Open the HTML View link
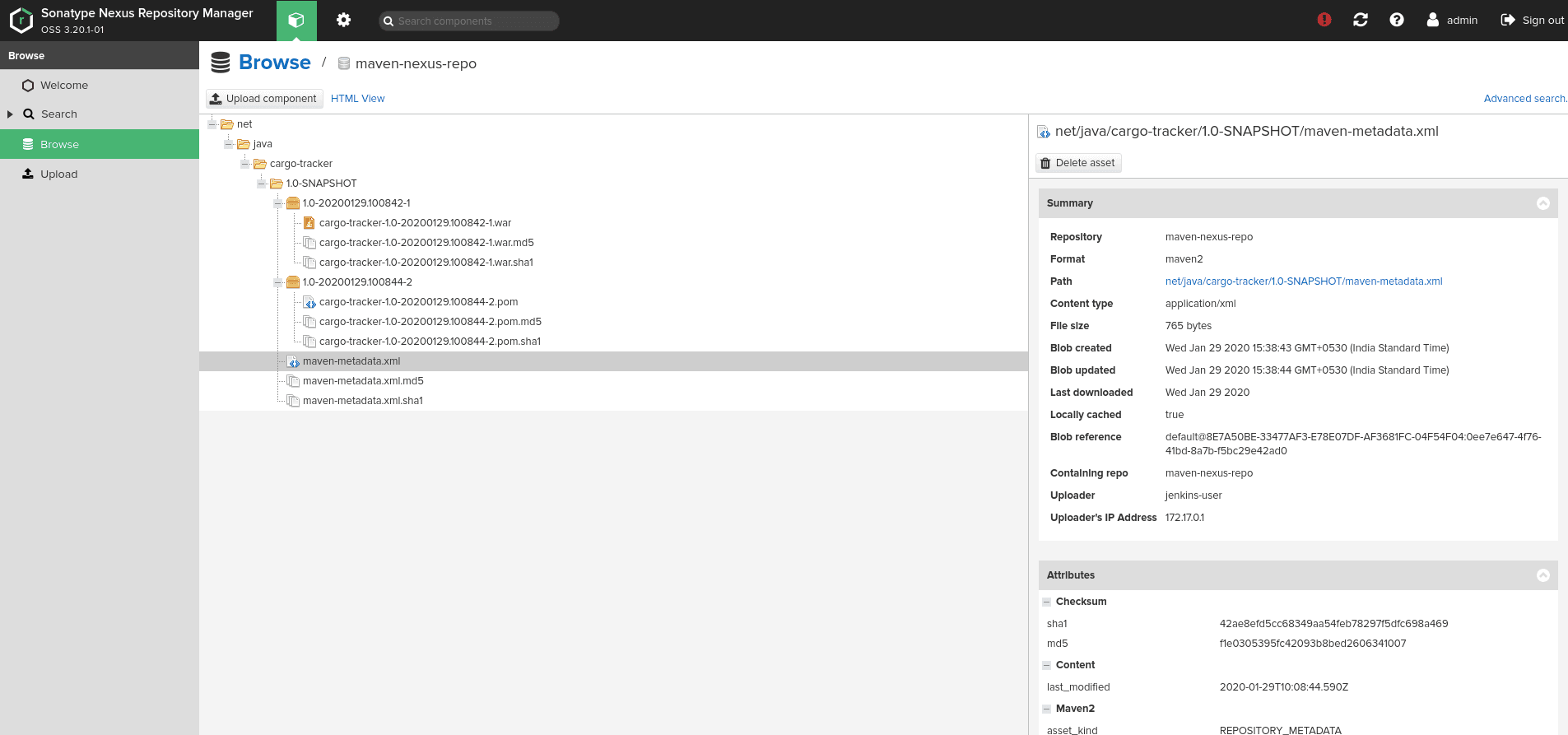This screenshot has width=1568, height=735. point(357,99)
